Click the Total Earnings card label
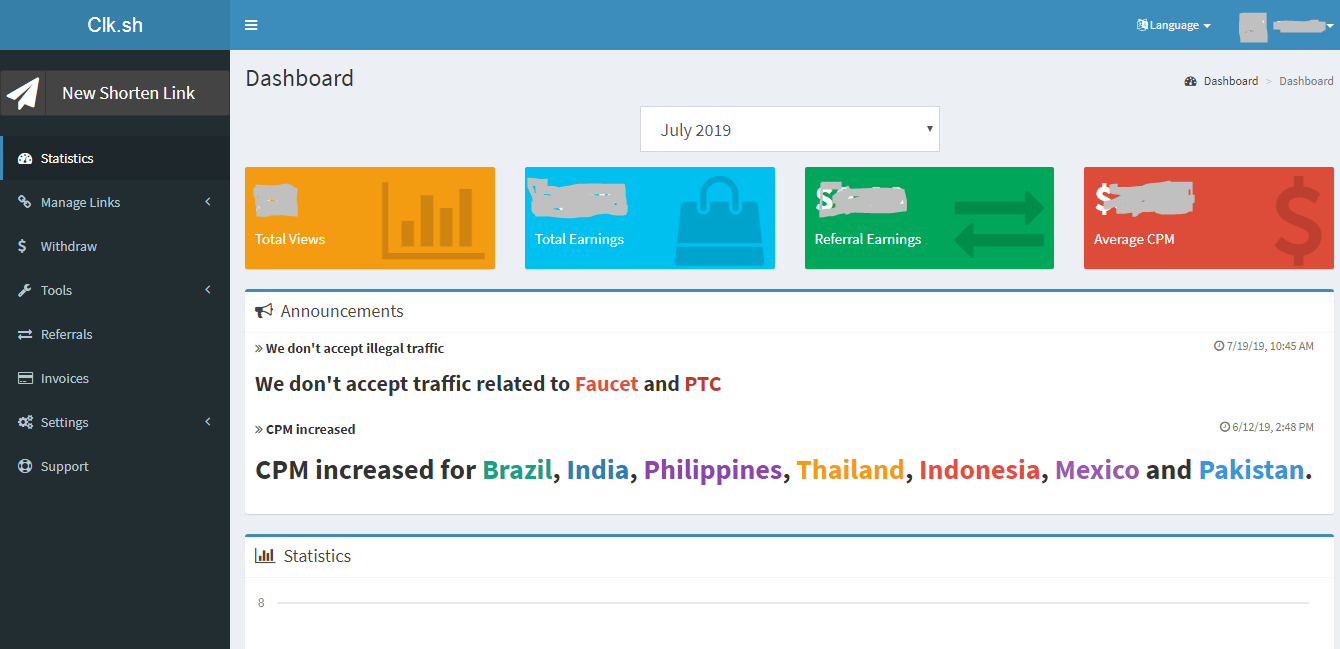The image size is (1340, 649). (579, 239)
